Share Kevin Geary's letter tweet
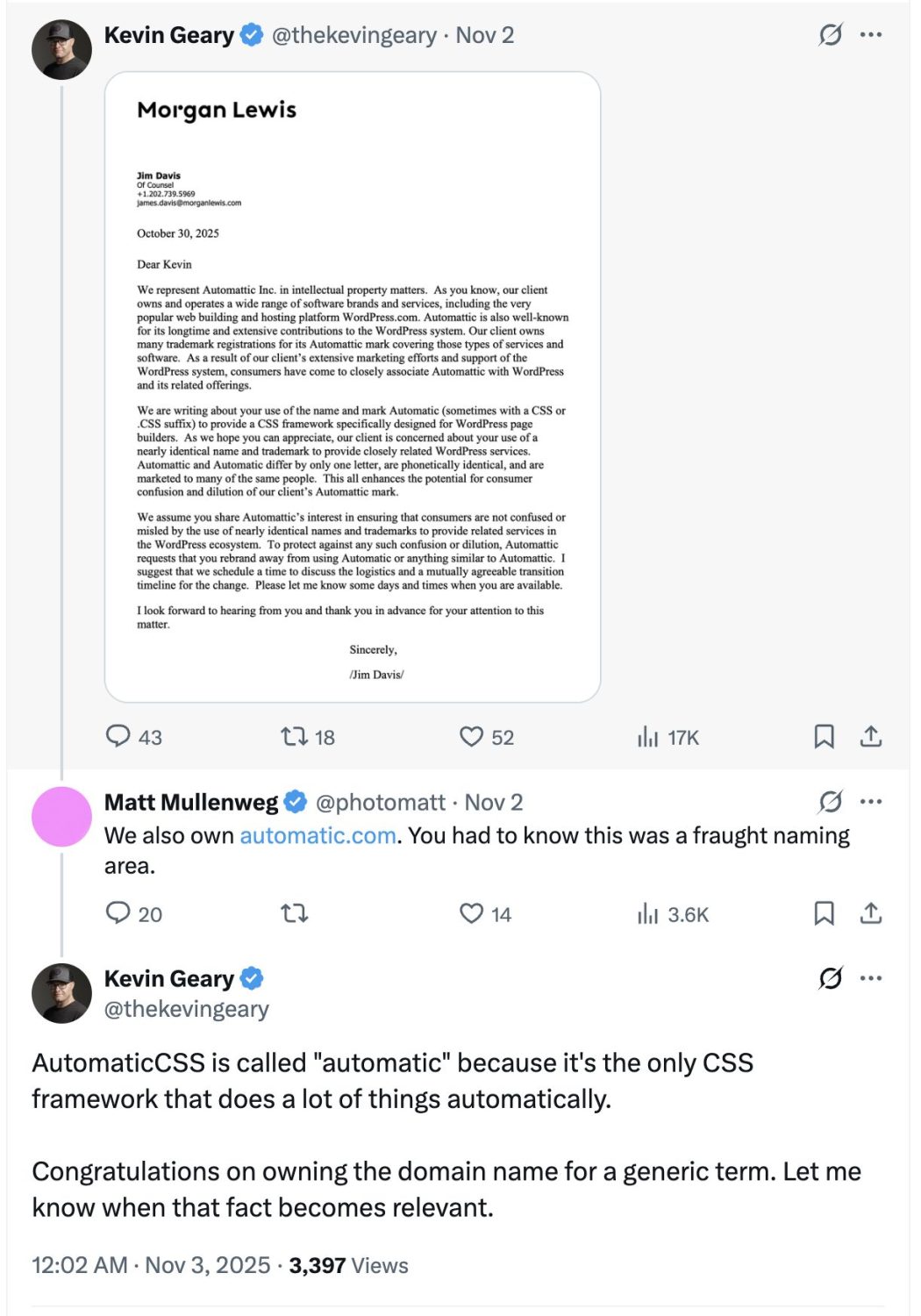Image resolution: width=921 pixels, height=1316 pixels. pyautogui.click(x=870, y=736)
